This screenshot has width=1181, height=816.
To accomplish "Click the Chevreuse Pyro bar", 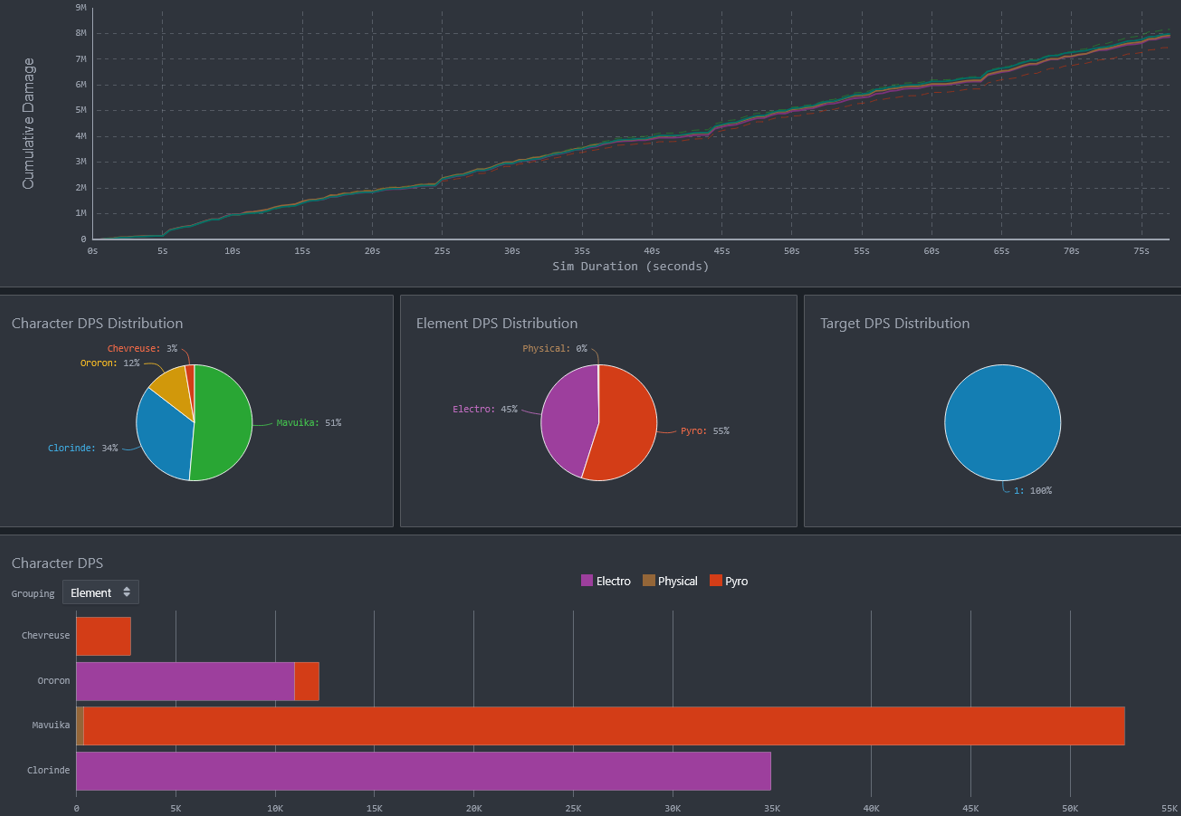I will point(103,636).
